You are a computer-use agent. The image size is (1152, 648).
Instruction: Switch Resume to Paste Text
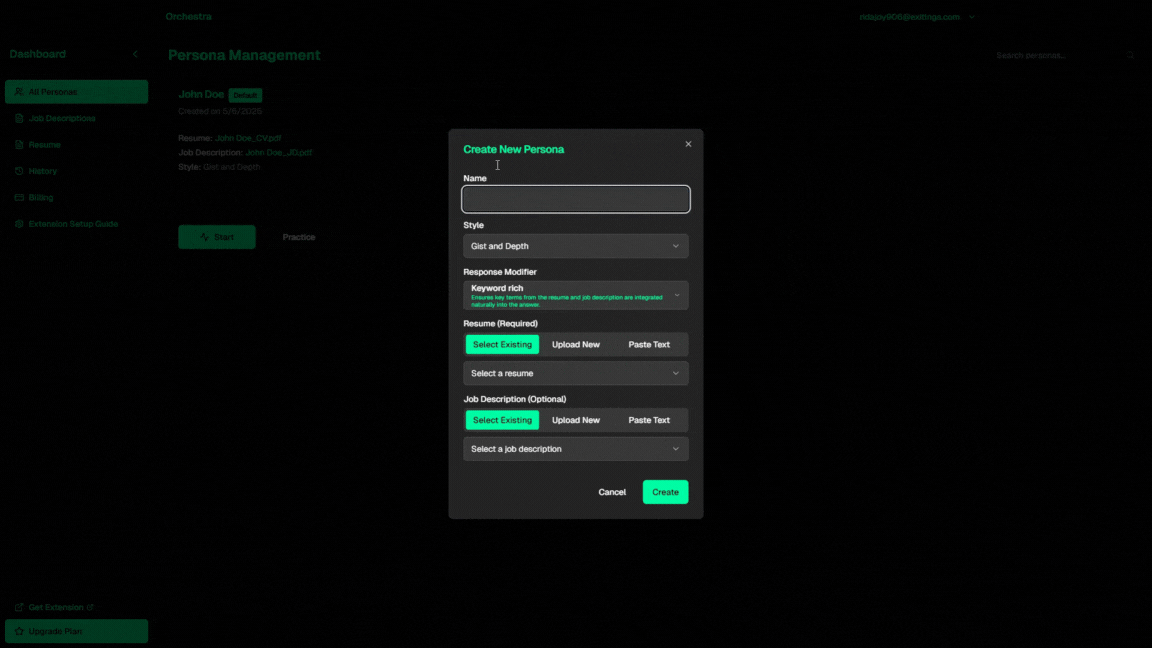pyautogui.click(x=649, y=344)
